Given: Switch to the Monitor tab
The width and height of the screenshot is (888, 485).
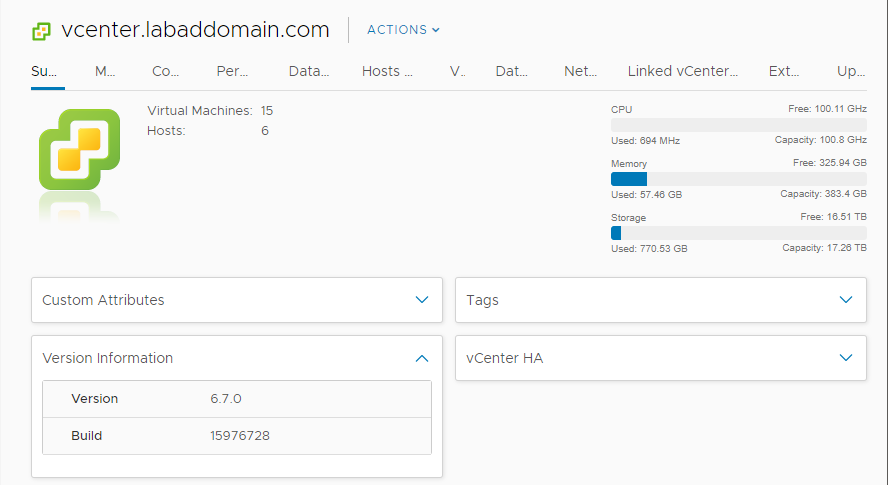Looking at the screenshot, I should pos(105,71).
